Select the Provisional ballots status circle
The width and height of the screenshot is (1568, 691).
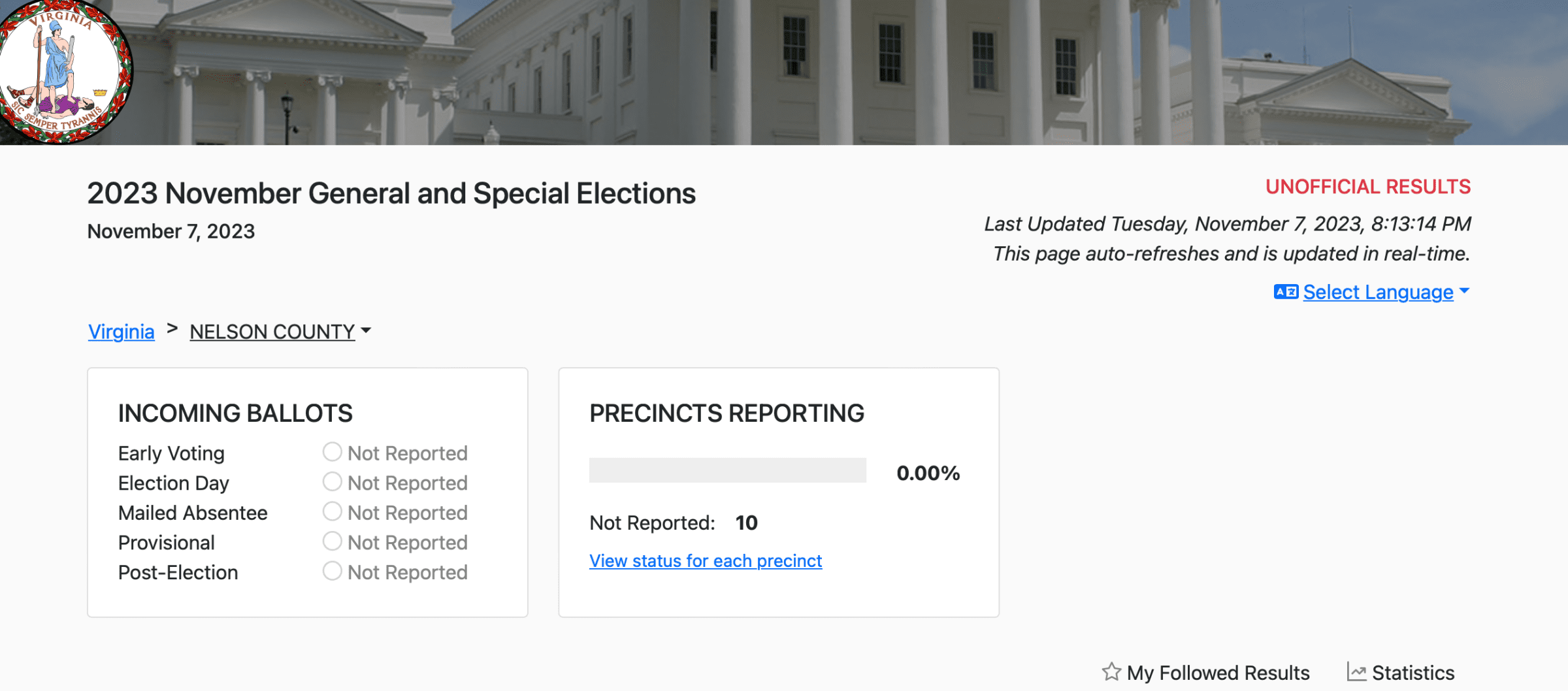[333, 541]
